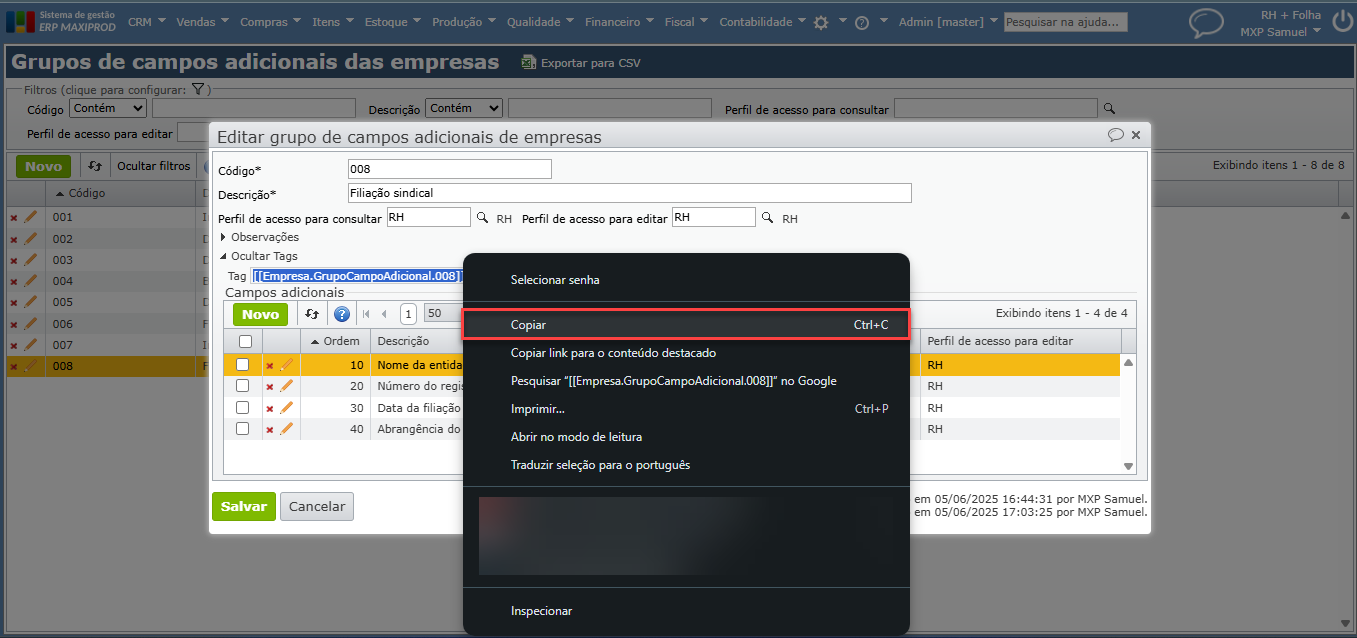
Task: Delete row 003 in background list
Action: 14,260
